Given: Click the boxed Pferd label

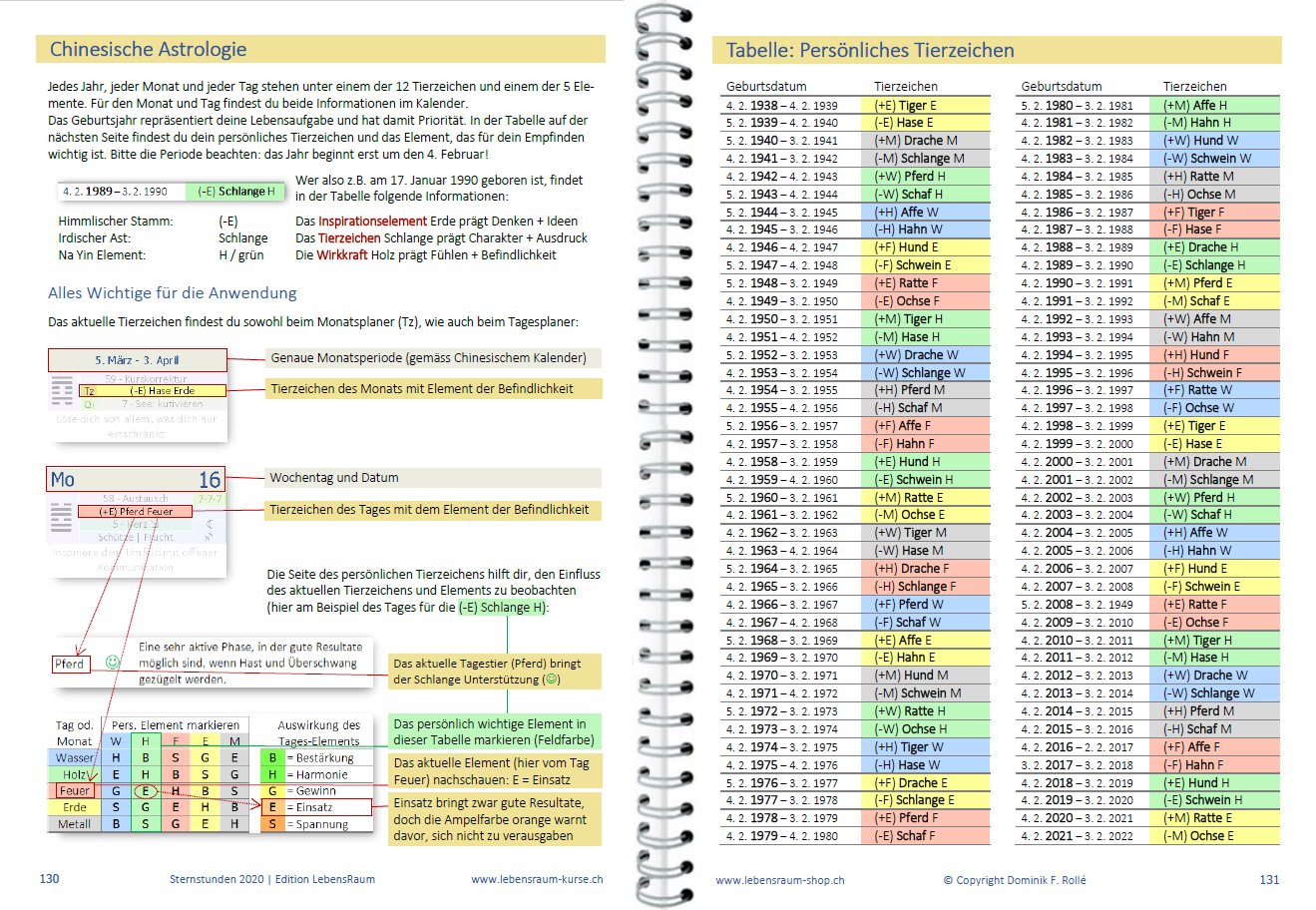Looking at the screenshot, I should [70, 664].
